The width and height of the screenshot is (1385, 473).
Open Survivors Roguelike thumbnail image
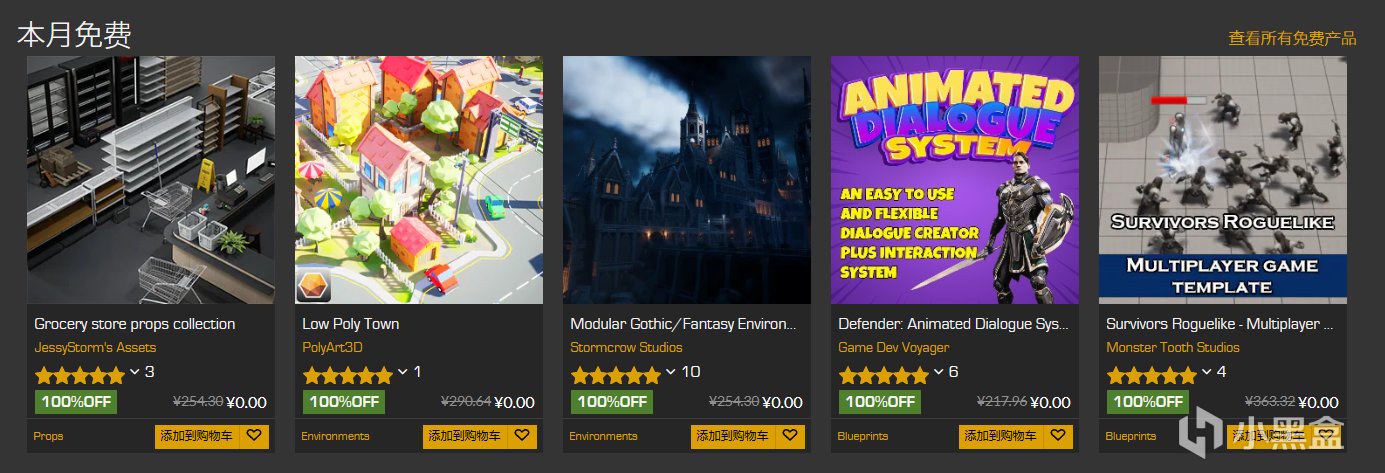tap(1223, 180)
